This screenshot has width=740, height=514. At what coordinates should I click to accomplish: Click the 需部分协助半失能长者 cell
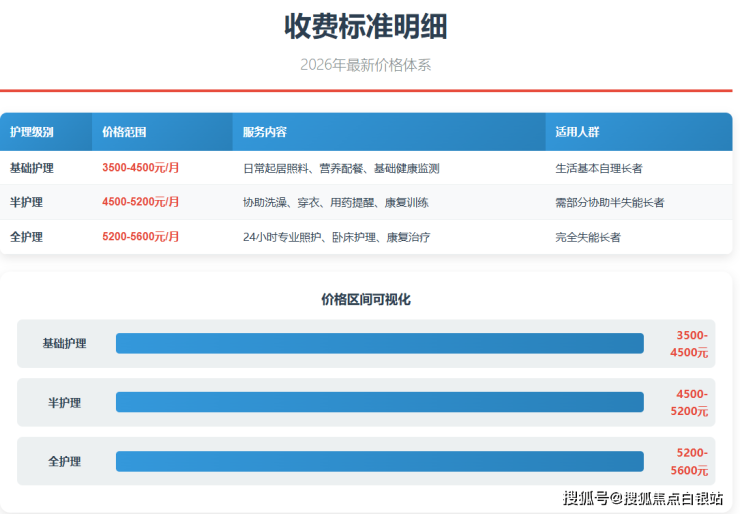[x=609, y=202]
